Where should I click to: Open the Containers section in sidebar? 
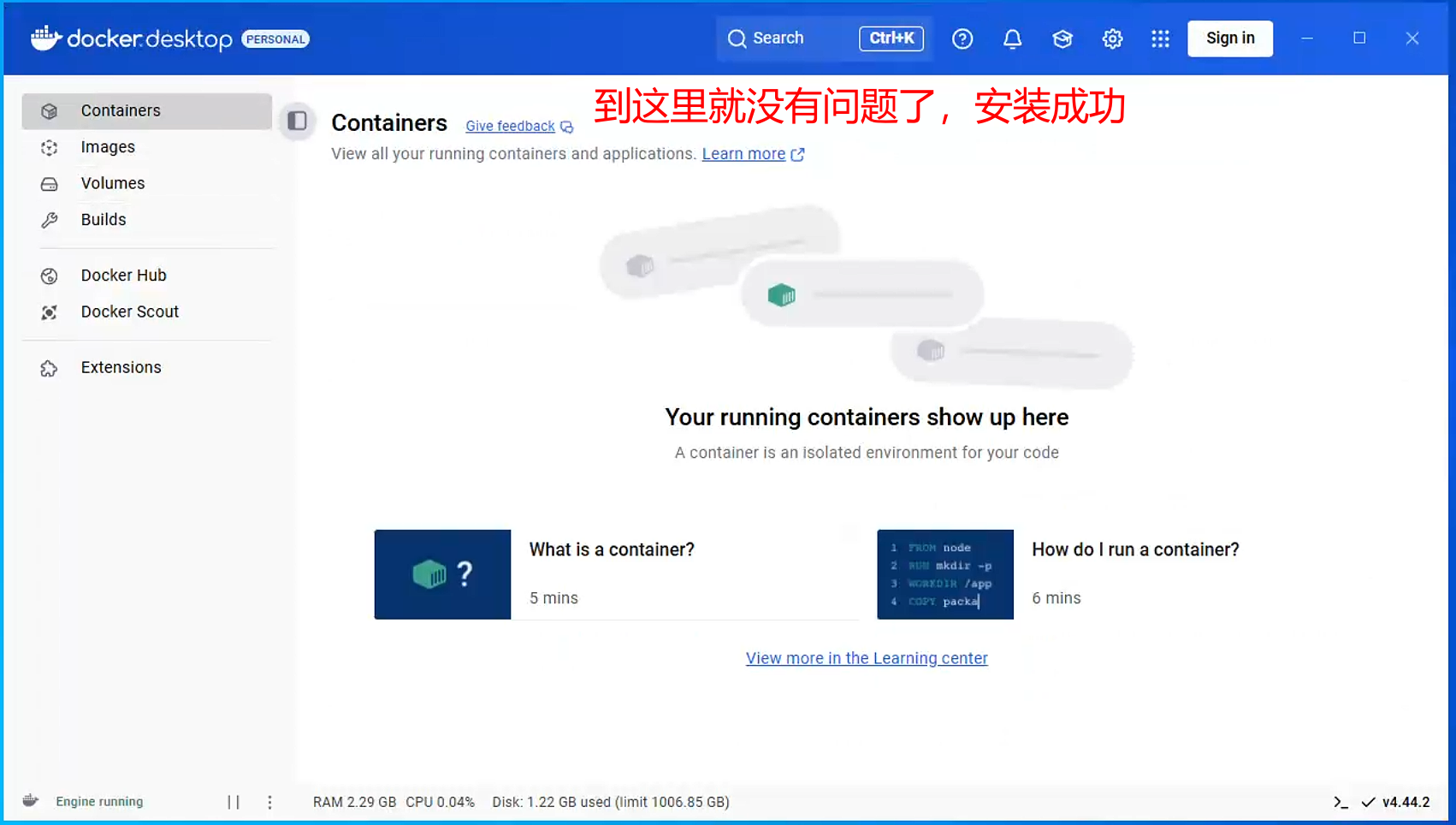click(146, 111)
